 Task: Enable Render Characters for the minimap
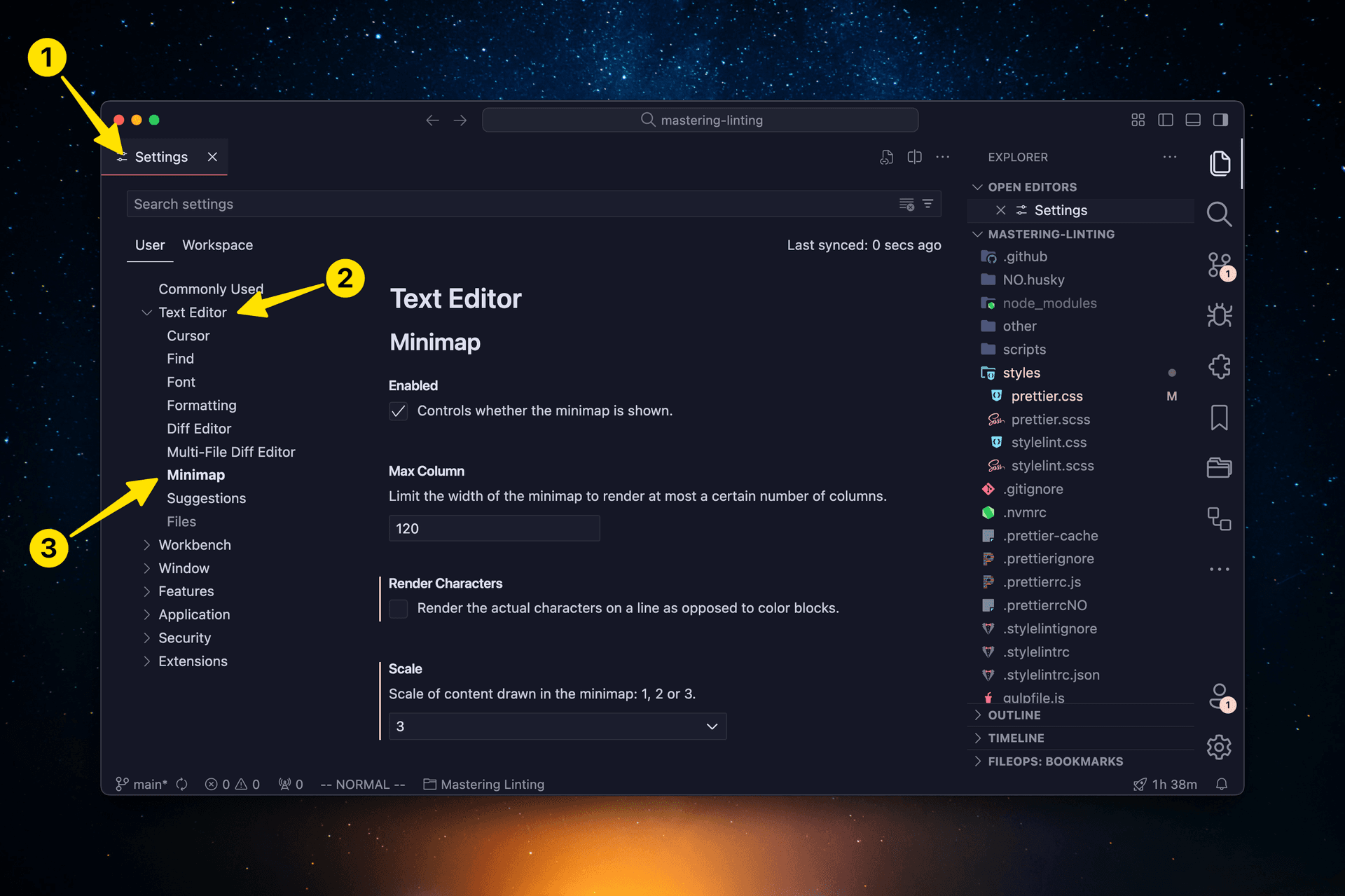[398, 609]
